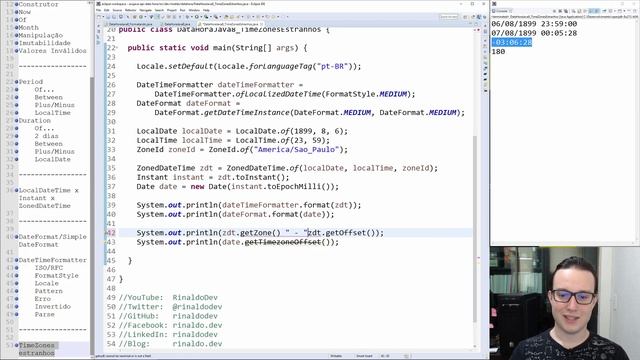Click the Clear Console icon
Image resolution: width=640 pixels, height=360 pixels.
[573, 11]
